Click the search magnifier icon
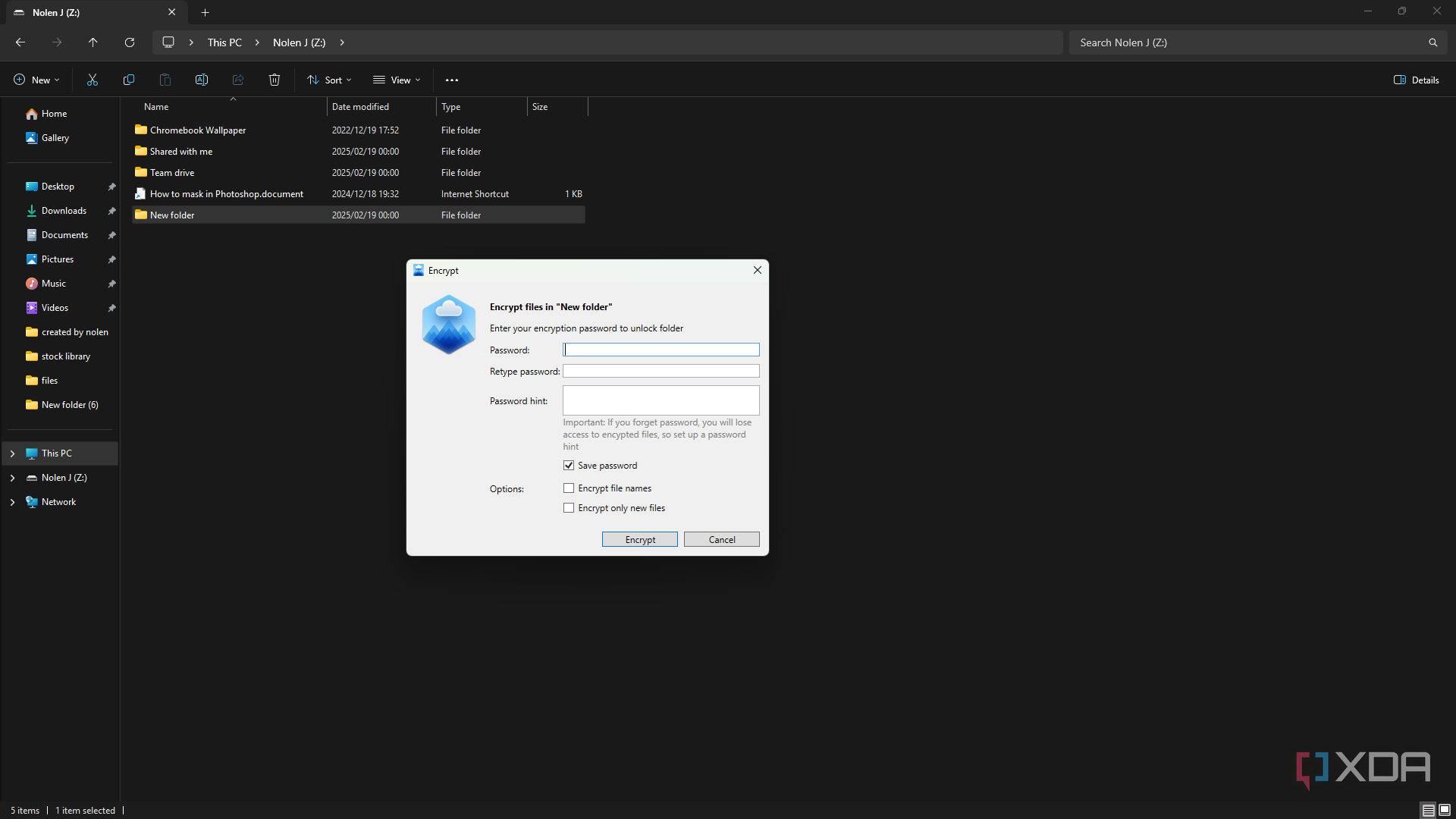 point(1432,42)
